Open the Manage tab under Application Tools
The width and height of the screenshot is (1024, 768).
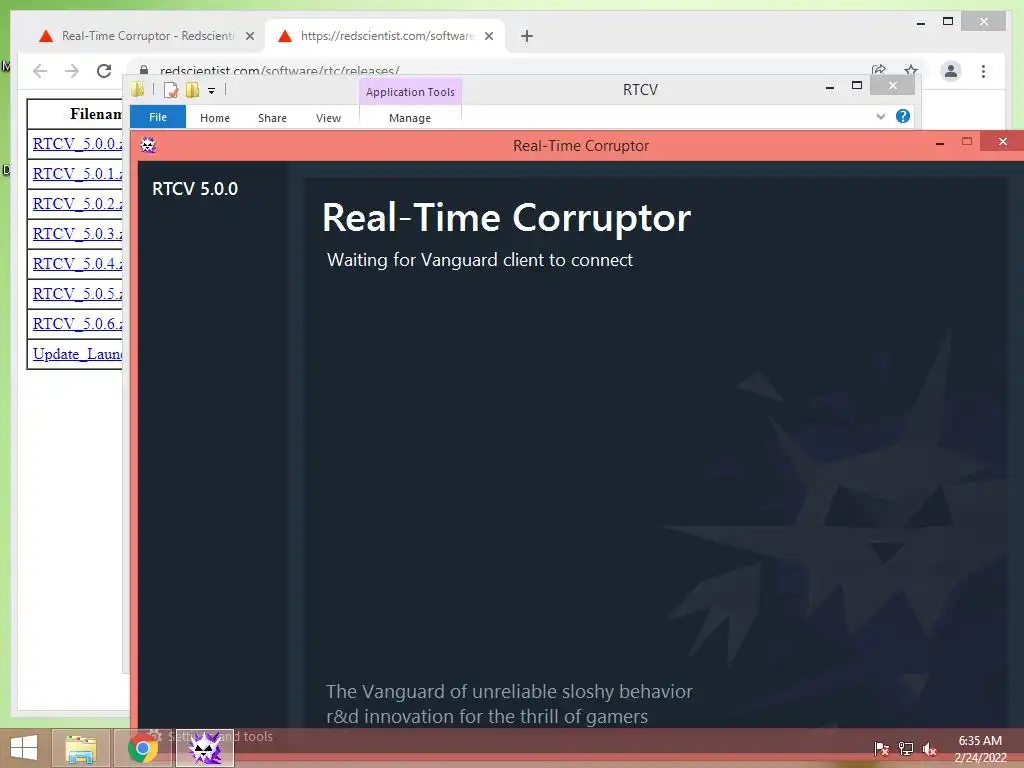pos(410,118)
